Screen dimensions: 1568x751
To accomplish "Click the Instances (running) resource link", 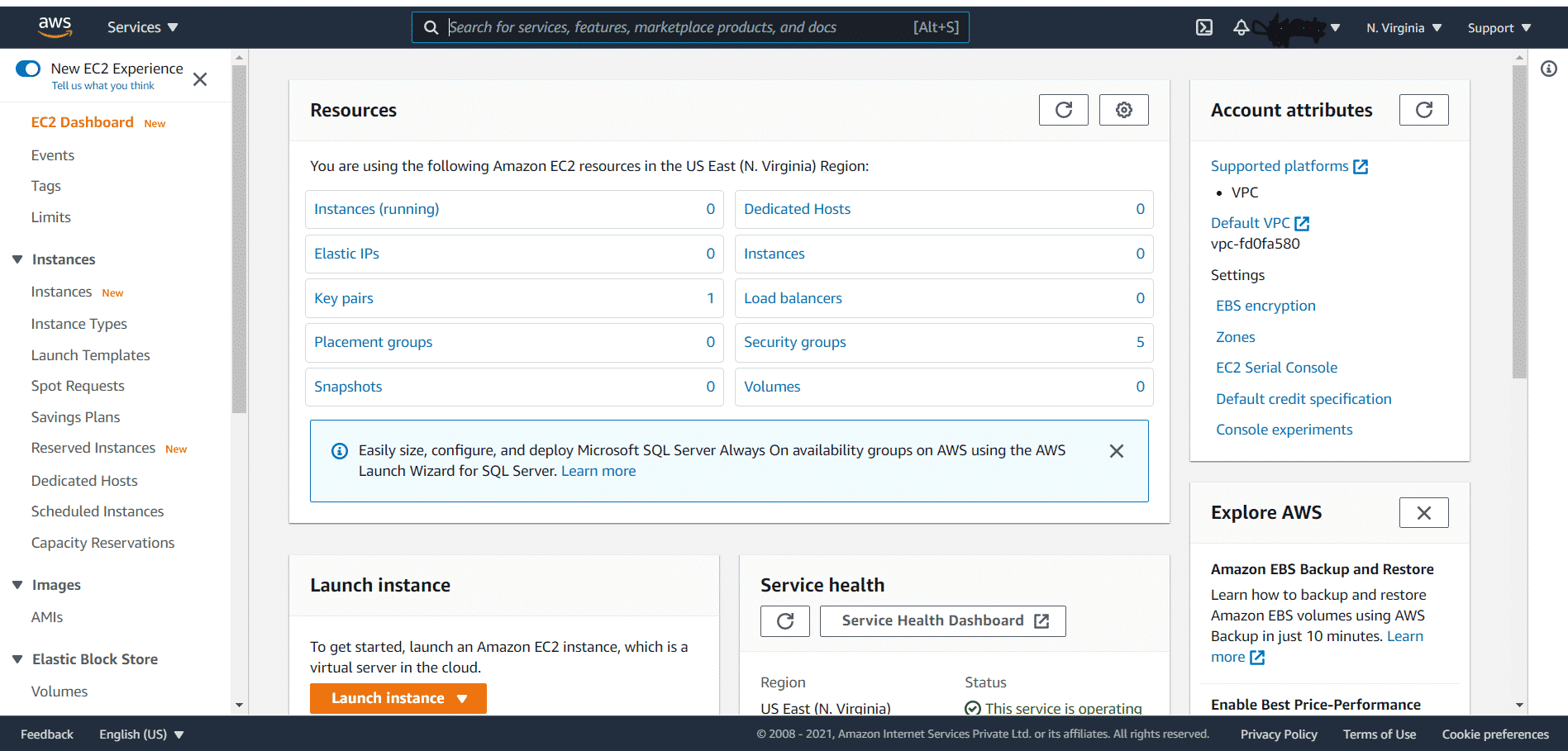I will [x=377, y=209].
